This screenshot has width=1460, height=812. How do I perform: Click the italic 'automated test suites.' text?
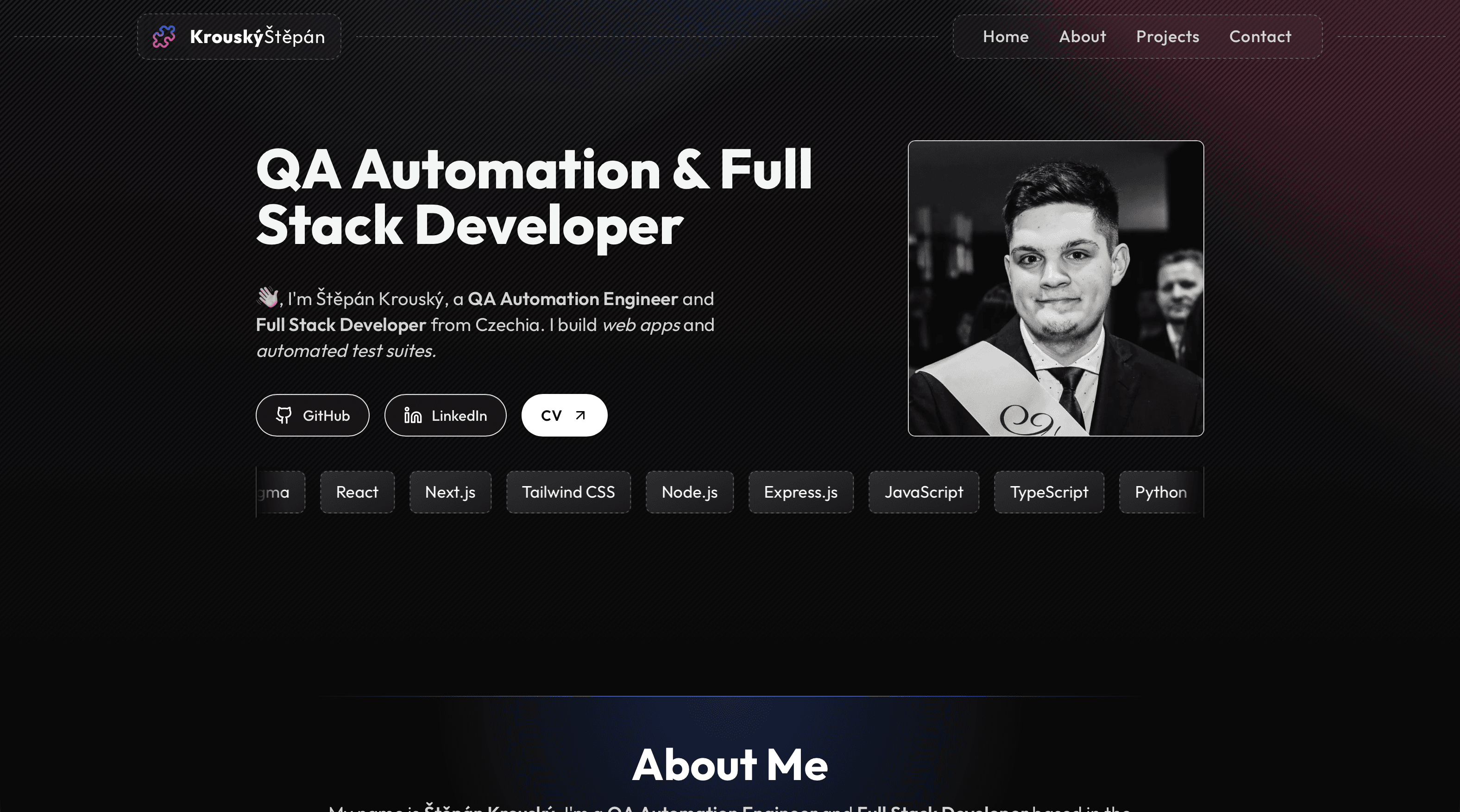pyautogui.click(x=346, y=351)
